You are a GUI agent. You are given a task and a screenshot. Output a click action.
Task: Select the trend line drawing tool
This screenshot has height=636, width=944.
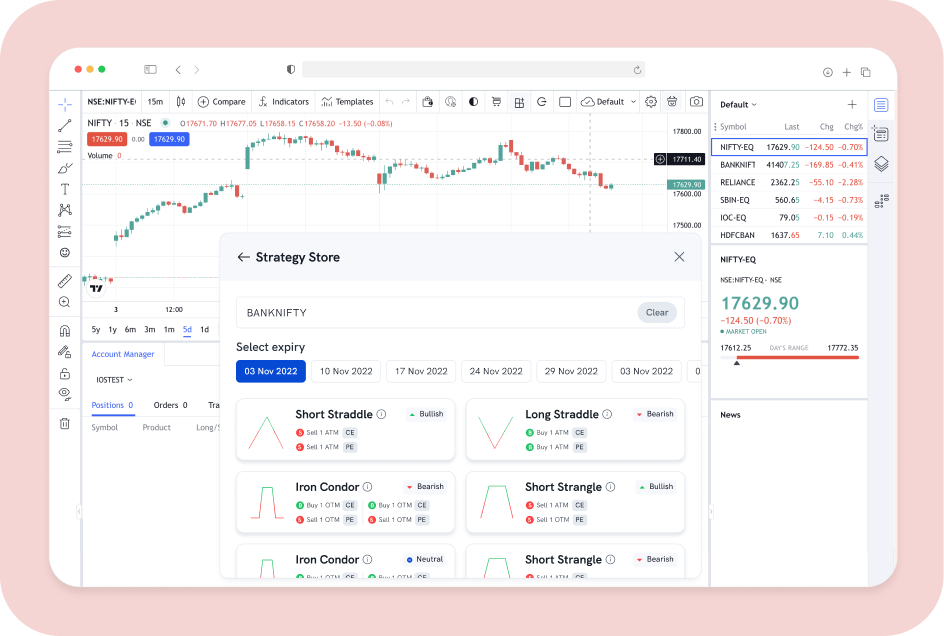(x=65, y=125)
